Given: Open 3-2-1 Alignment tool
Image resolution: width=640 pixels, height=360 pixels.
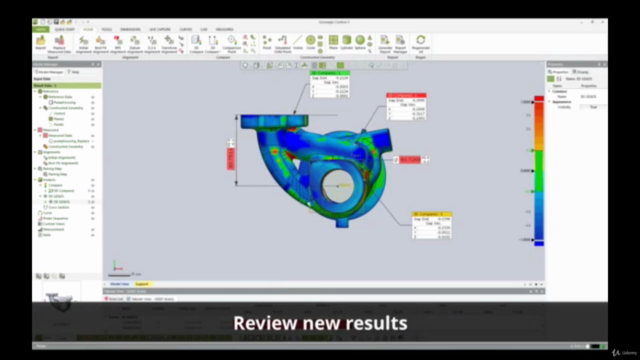Looking at the screenshot, I should (152, 44).
